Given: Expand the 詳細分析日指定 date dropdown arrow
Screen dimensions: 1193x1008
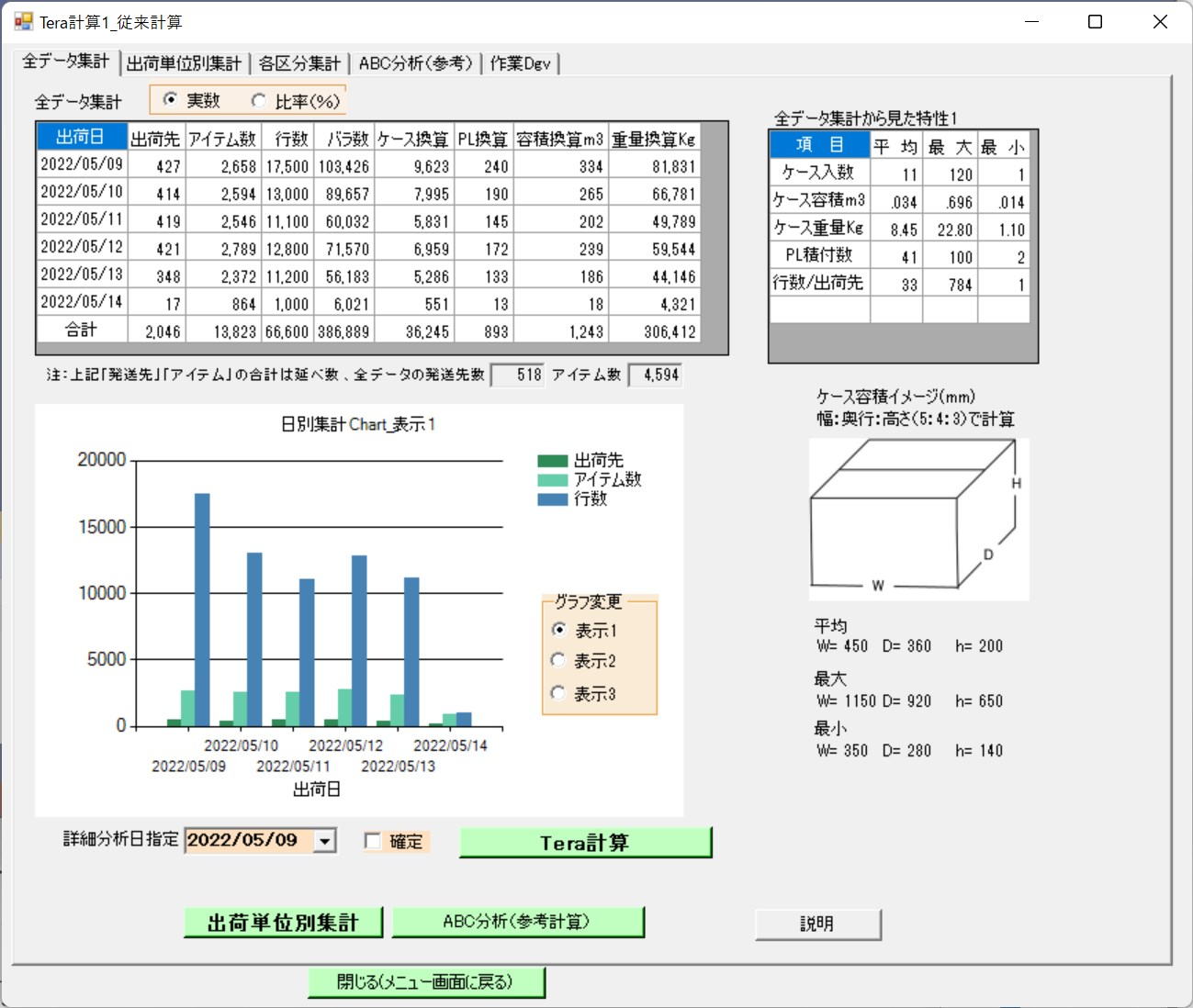Looking at the screenshot, I should point(325,841).
